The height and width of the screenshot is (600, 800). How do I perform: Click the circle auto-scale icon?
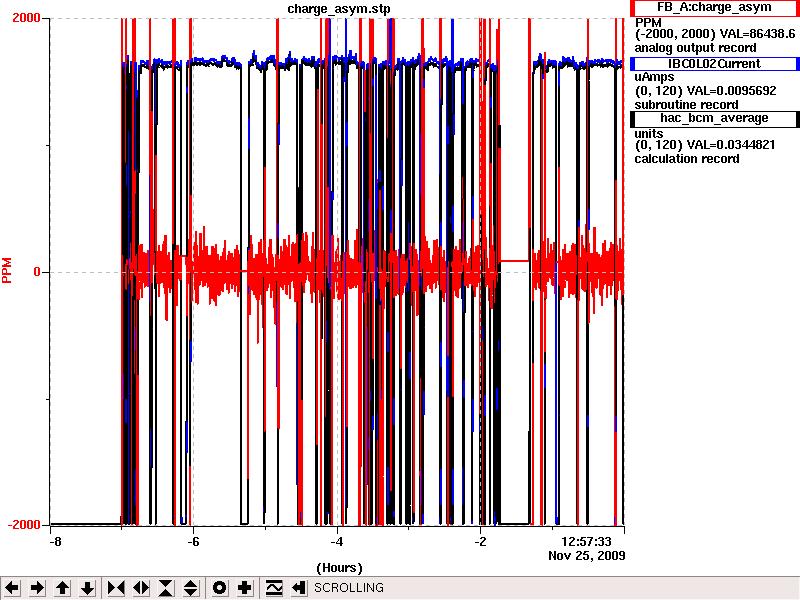pos(219,588)
